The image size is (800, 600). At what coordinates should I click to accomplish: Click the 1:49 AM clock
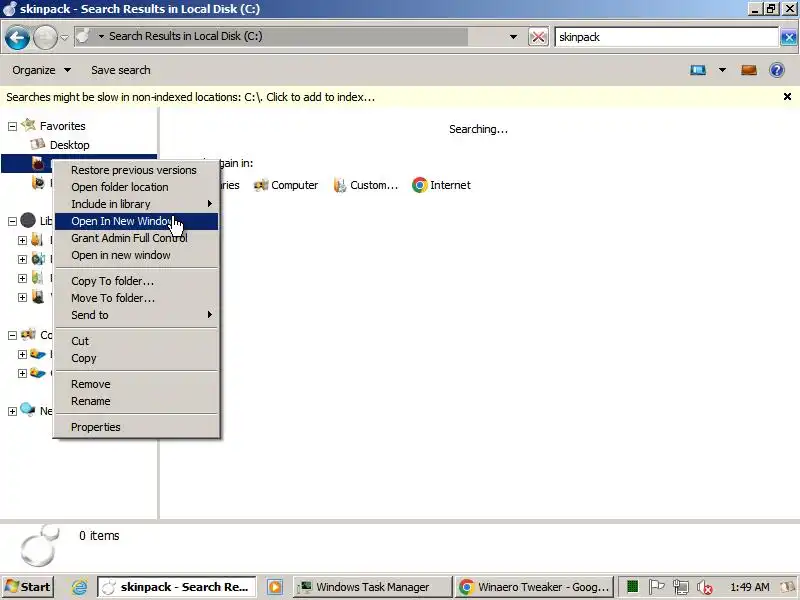tap(749, 587)
